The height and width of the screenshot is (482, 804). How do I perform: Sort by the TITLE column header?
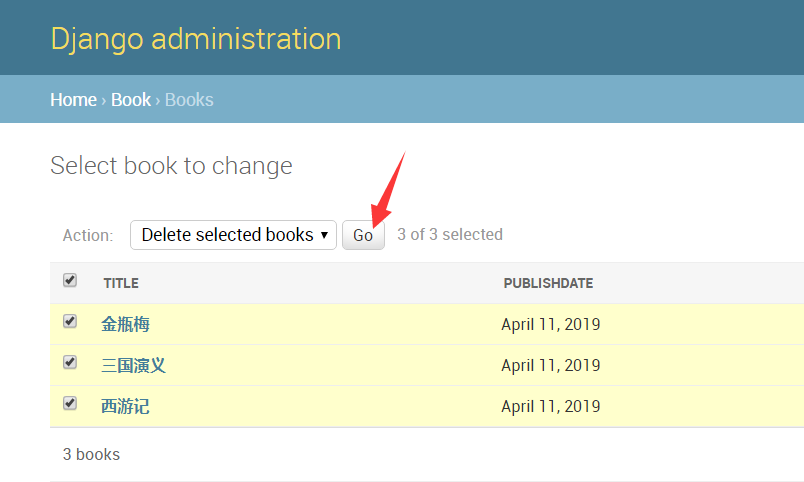[121, 284]
